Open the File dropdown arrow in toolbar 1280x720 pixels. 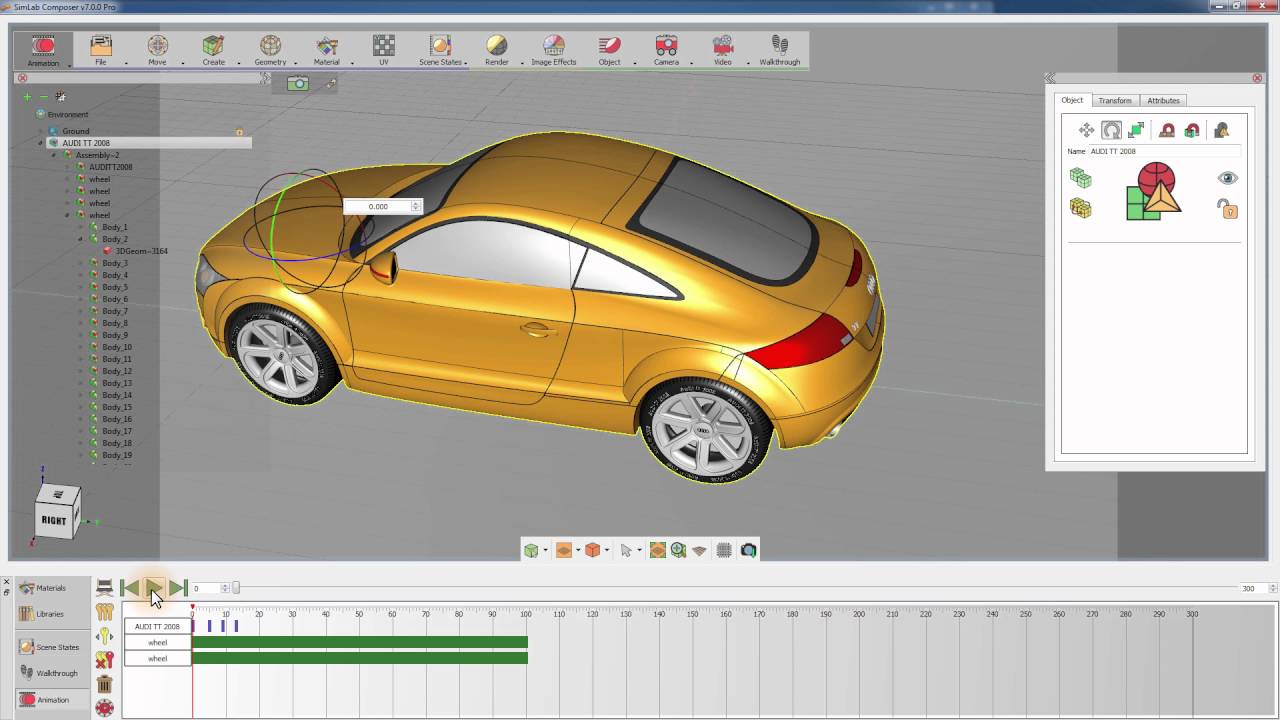click(126, 63)
